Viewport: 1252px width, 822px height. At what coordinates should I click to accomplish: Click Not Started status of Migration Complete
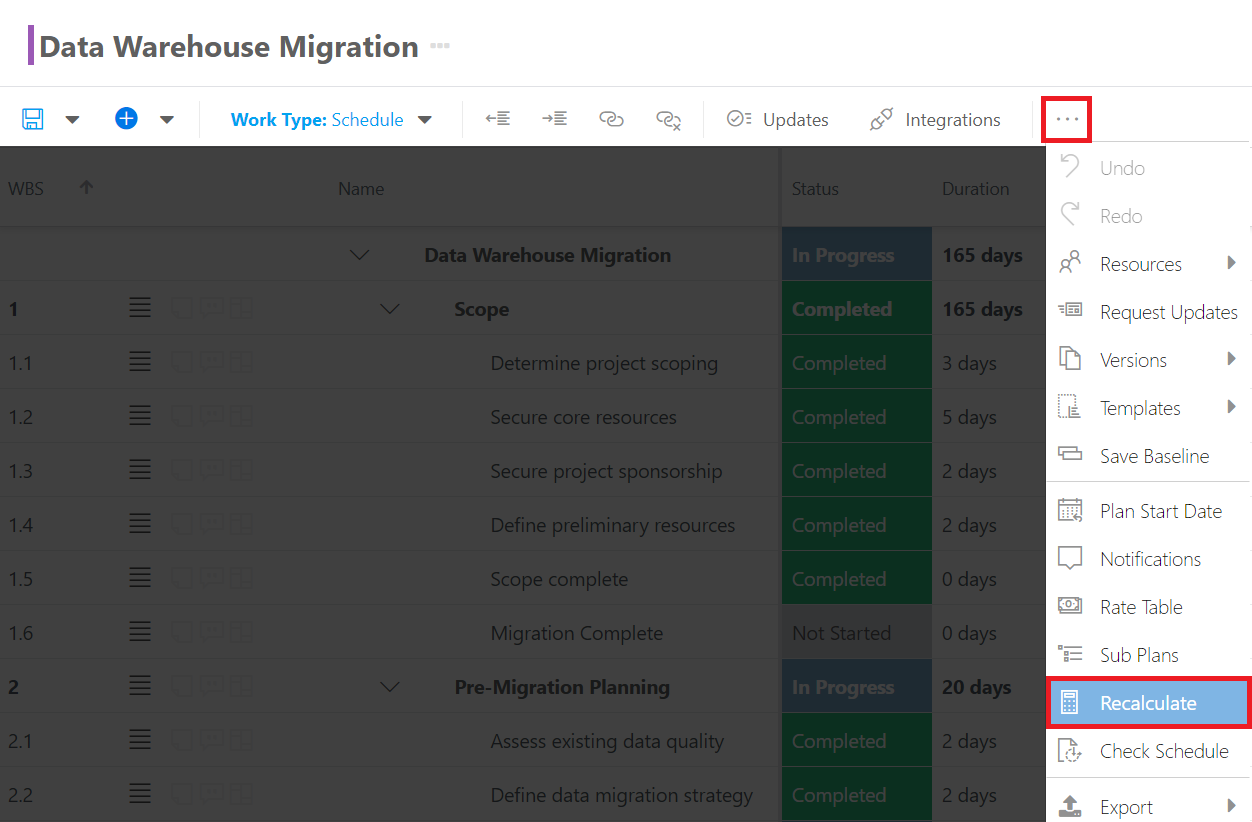[857, 633]
